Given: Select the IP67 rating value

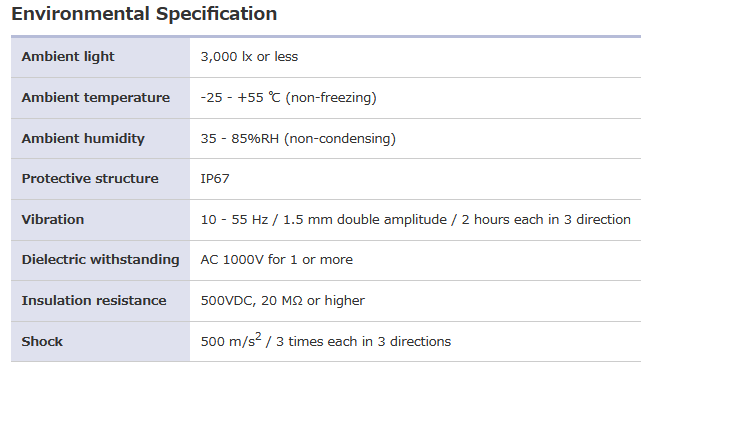Looking at the screenshot, I should point(216,179).
